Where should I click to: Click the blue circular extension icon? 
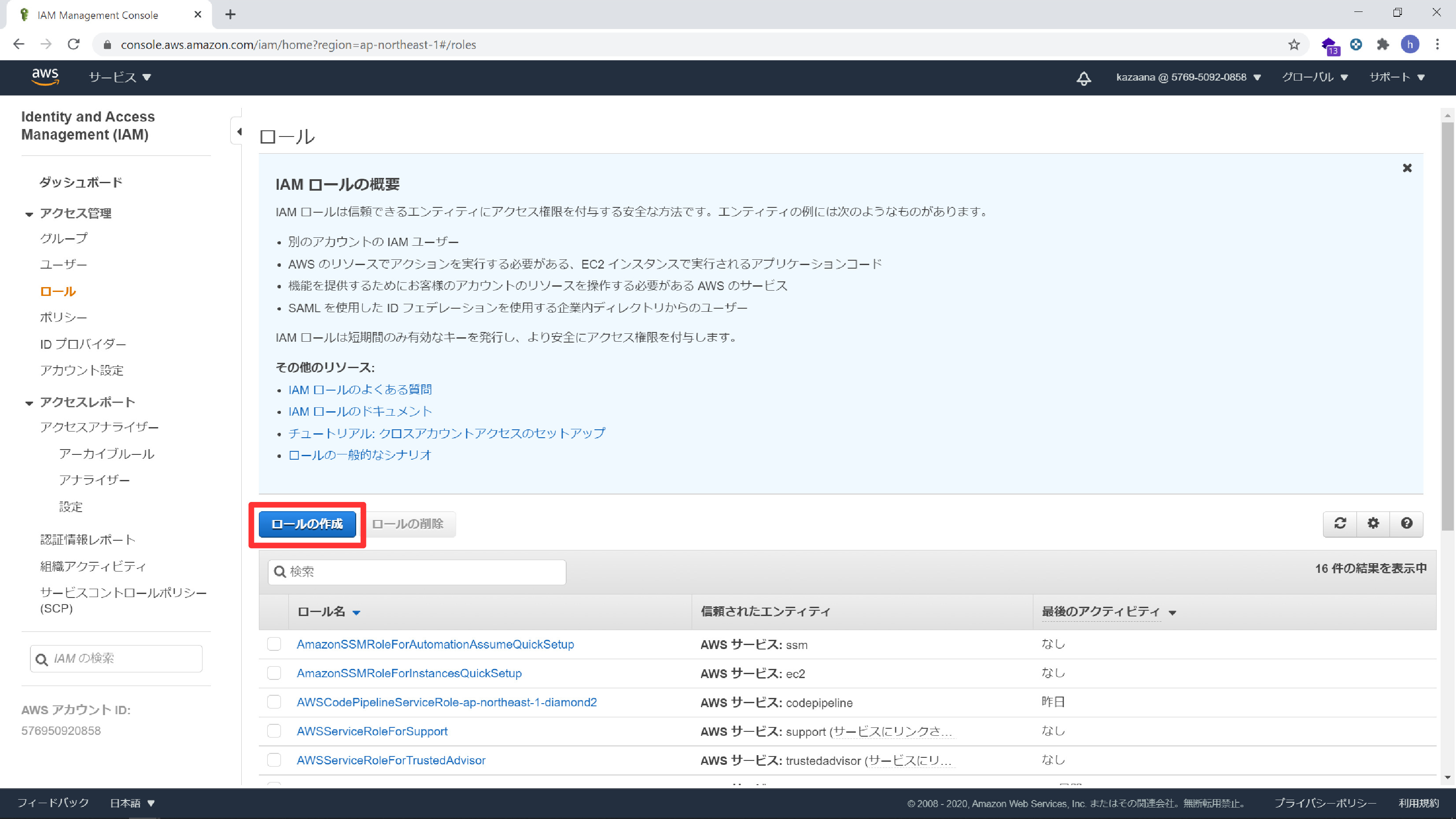(1356, 44)
